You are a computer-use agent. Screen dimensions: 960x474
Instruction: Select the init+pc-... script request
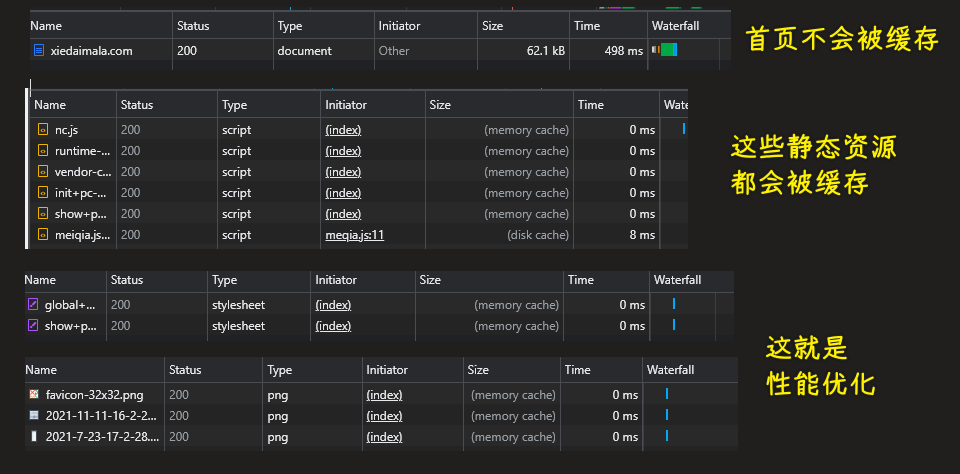[x=81, y=193]
